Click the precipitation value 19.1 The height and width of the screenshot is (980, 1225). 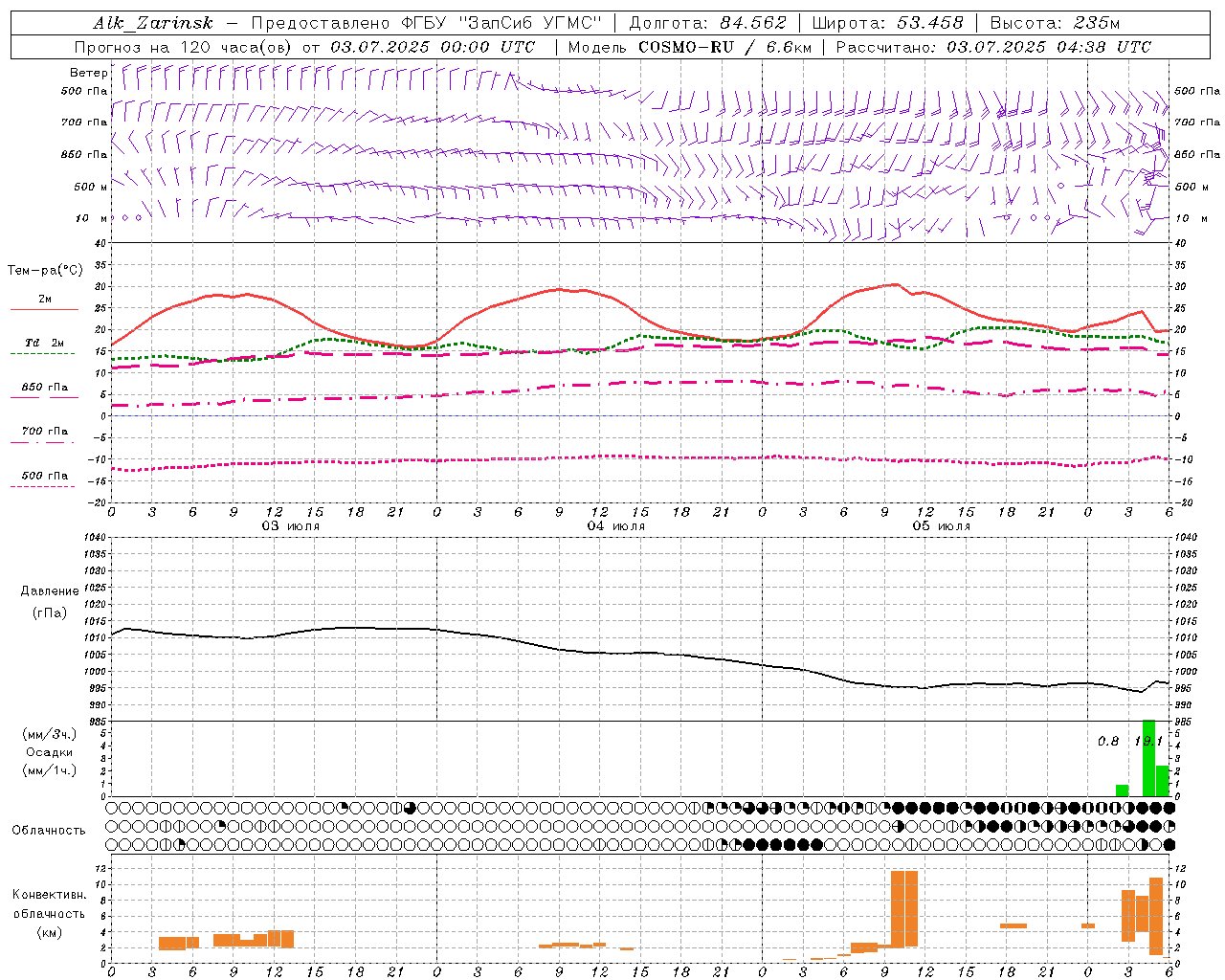click(1147, 742)
